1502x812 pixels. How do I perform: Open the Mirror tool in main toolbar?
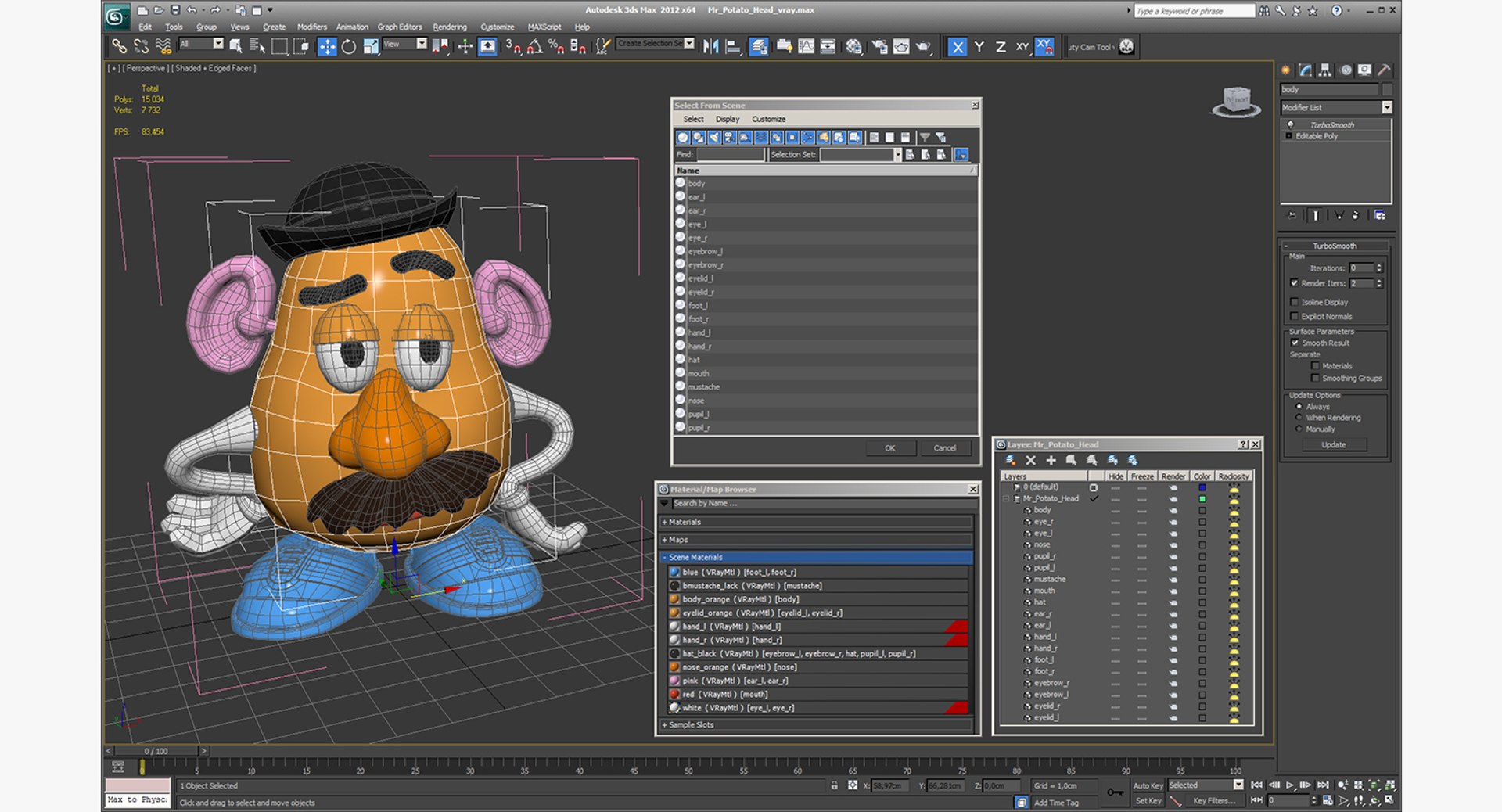pyautogui.click(x=710, y=47)
